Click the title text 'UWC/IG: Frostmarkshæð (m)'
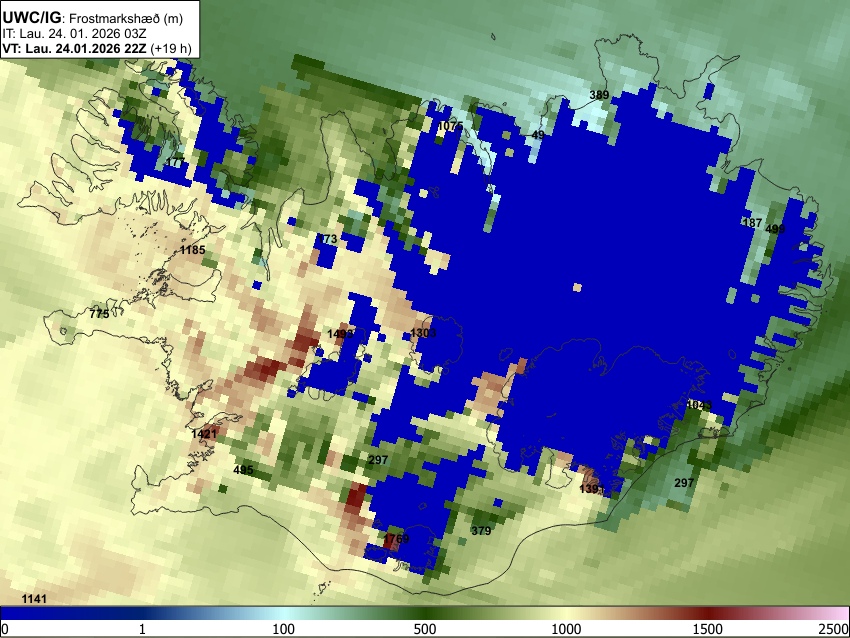Viewport: 850px width, 638px height. click(93, 18)
